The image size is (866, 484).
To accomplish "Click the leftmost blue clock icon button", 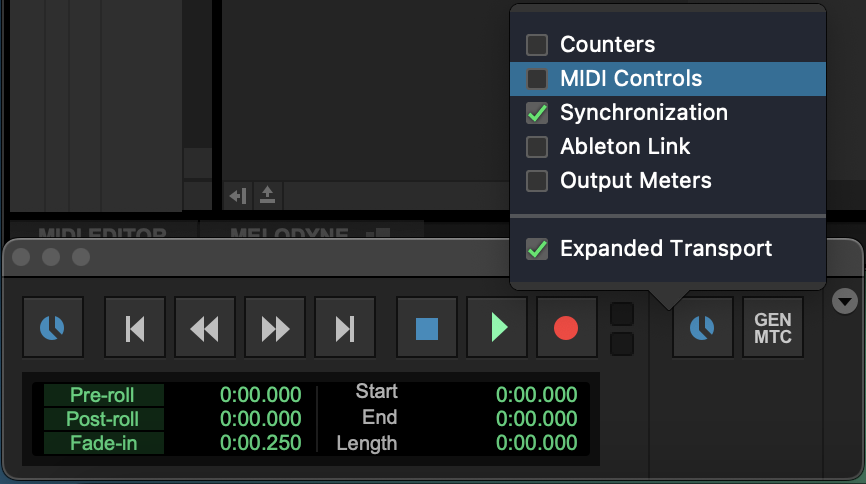I will click(53, 328).
